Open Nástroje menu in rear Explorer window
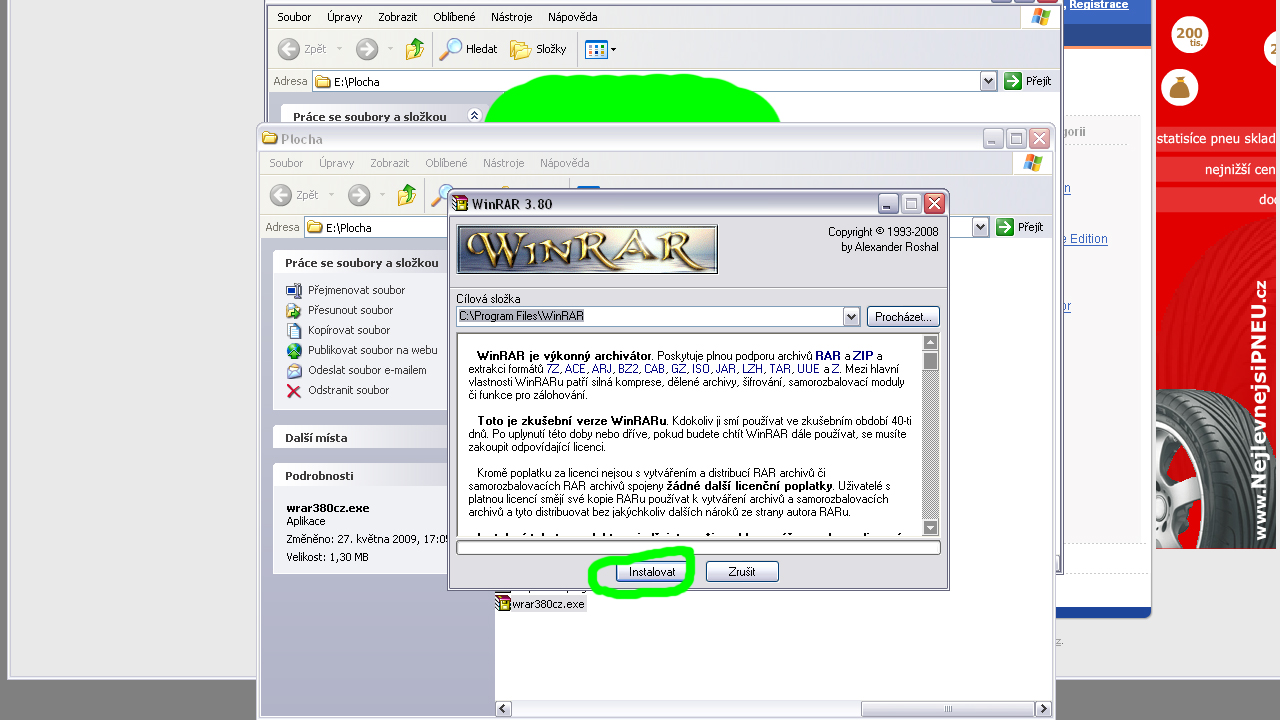The width and height of the screenshot is (1280, 720). tap(511, 17)
